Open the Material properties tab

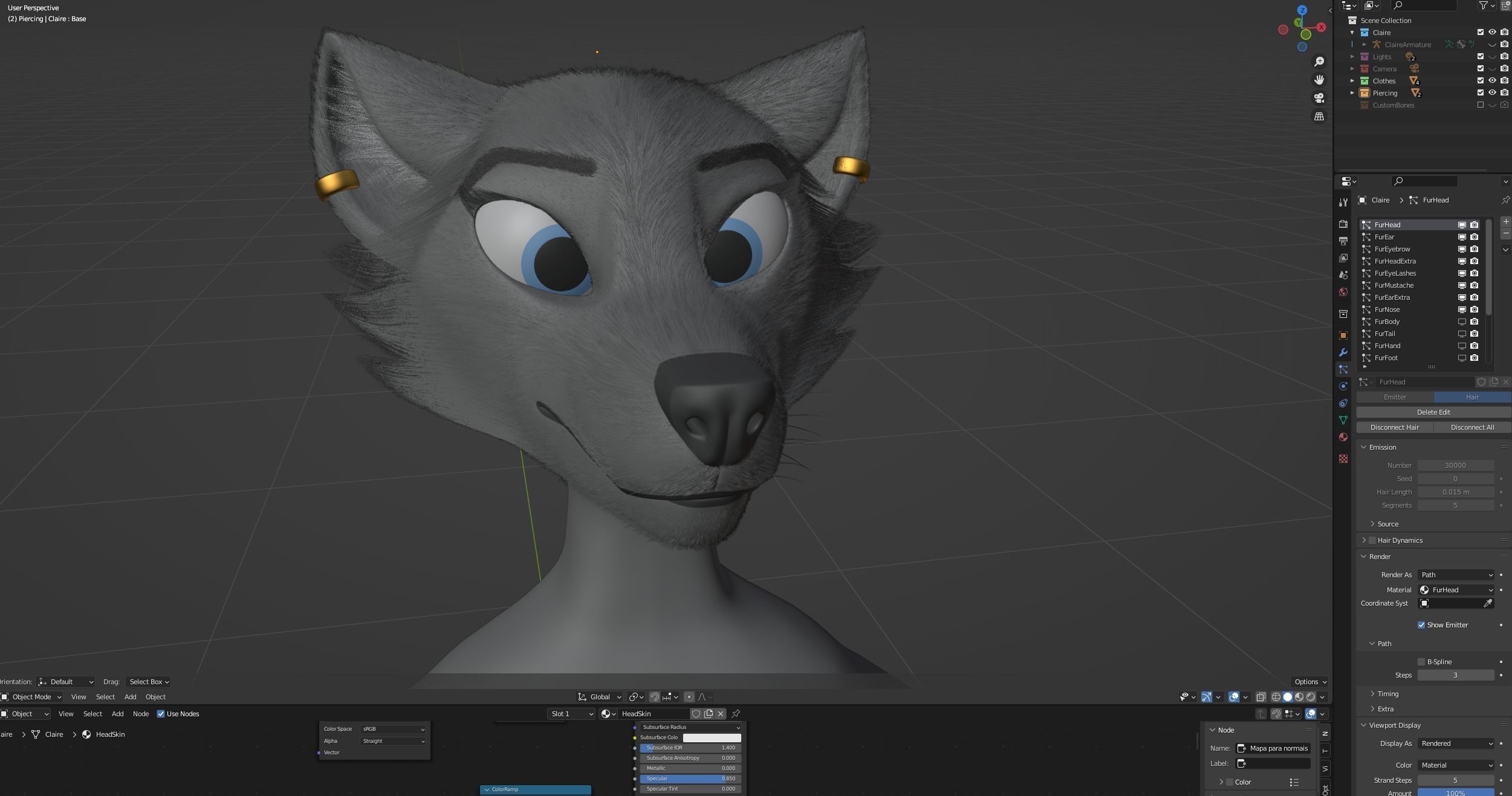click(x=1343, y=437)
